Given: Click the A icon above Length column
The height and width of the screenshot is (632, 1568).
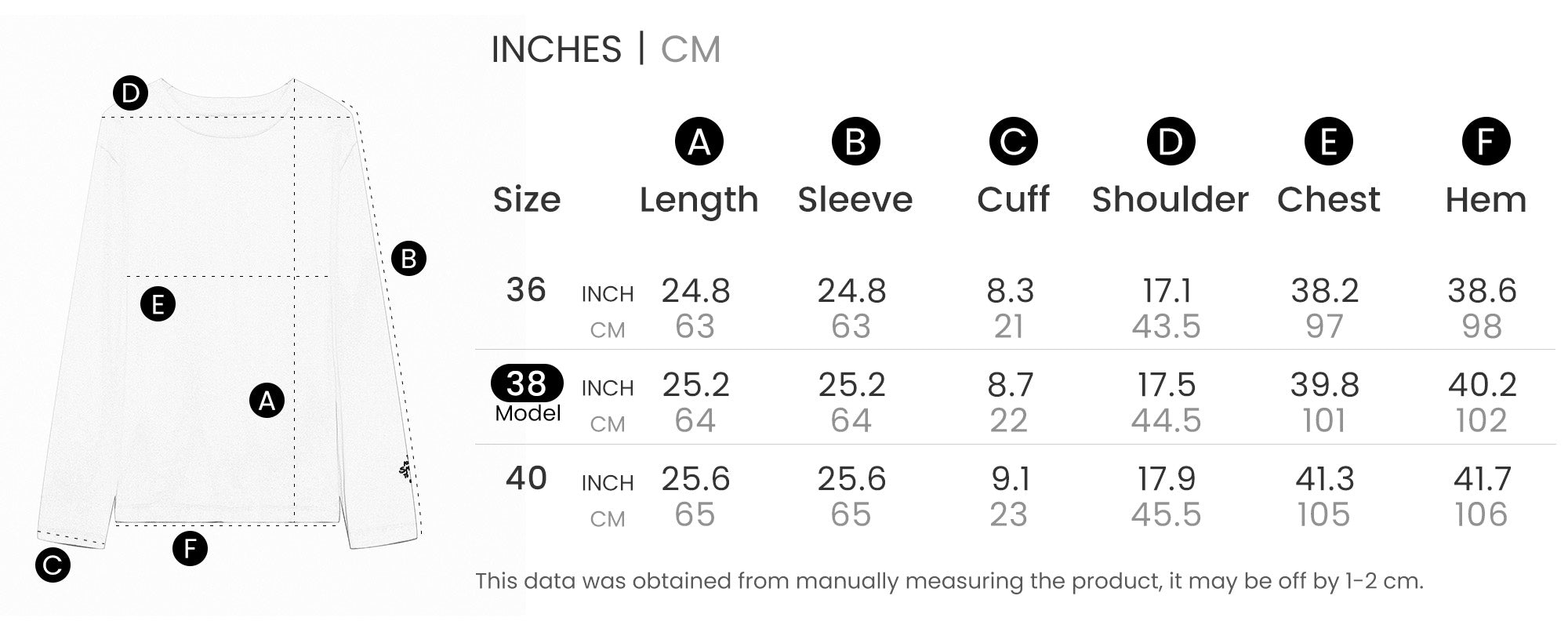Looking at the screenshot, I should pyautogui.click(x=699, y=142).
